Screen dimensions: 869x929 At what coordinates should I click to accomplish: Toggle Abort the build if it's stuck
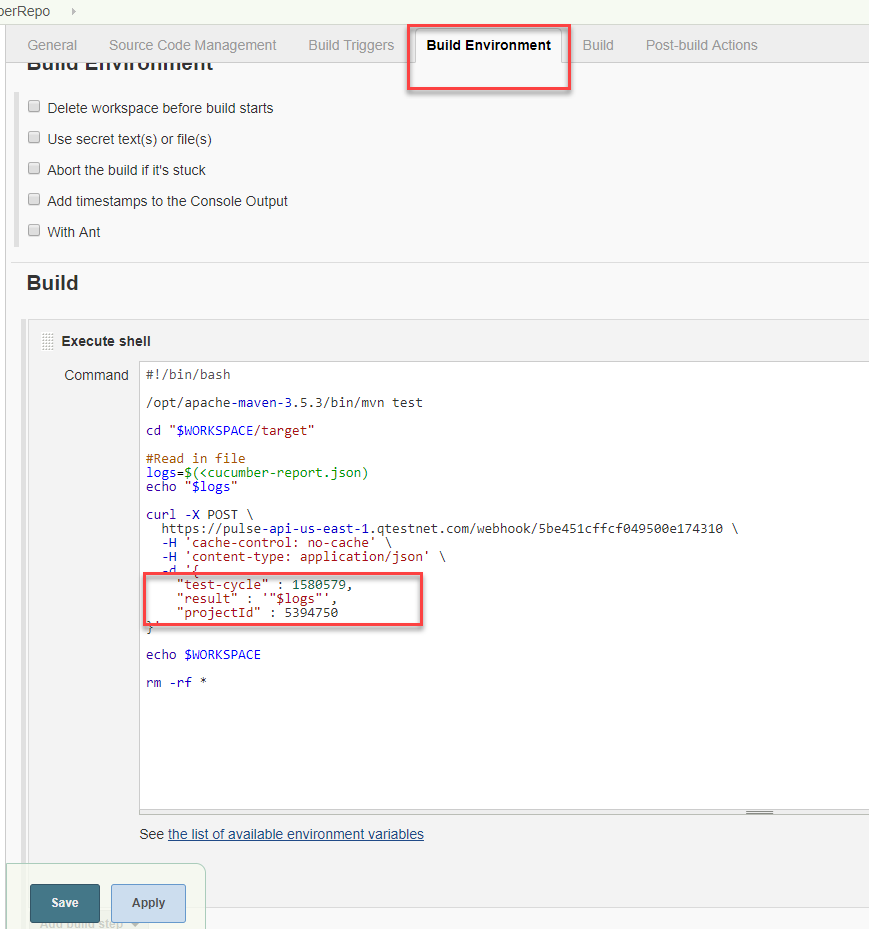[x=34, y=169]
